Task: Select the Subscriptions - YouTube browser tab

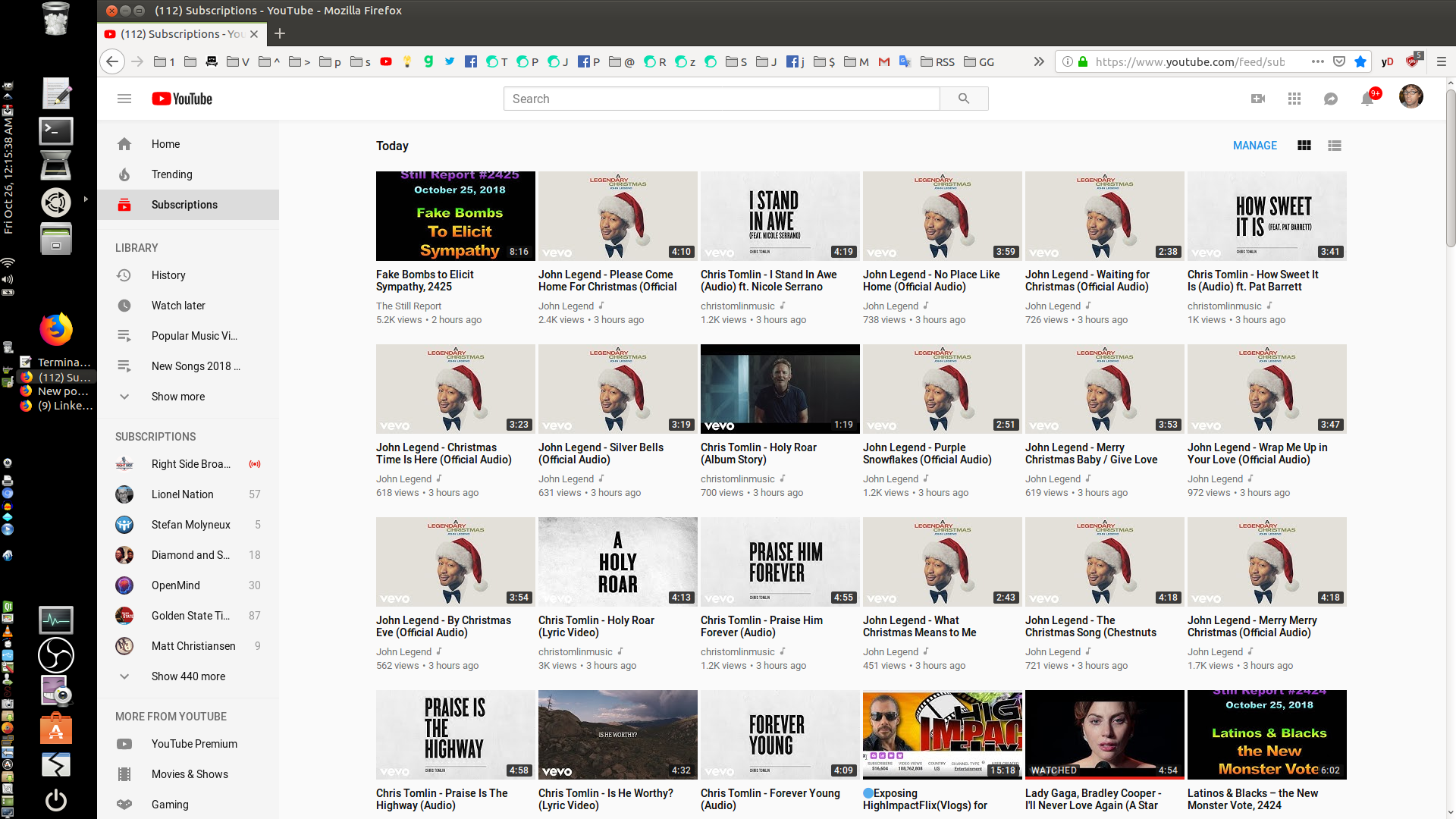Action: 182,34
